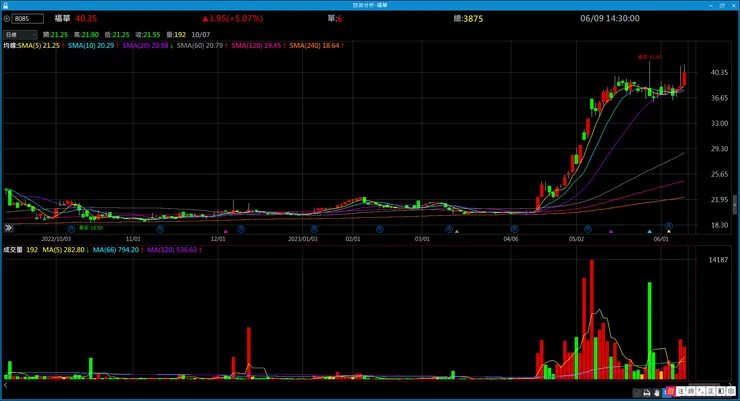The height and width of the screenshot is (401, 740).
Task: Click the 06/09 14:30:00 timestamp
Action: 610,18
